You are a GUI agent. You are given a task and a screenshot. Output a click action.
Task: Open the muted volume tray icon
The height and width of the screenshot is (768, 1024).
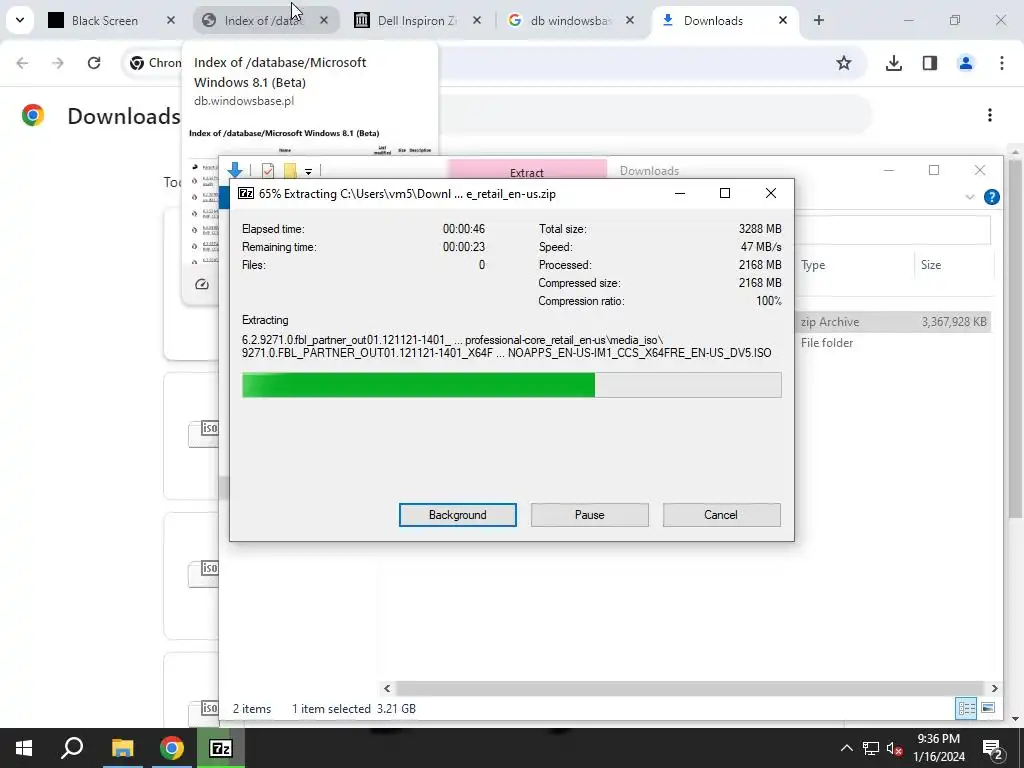click(x=895, y=748)
